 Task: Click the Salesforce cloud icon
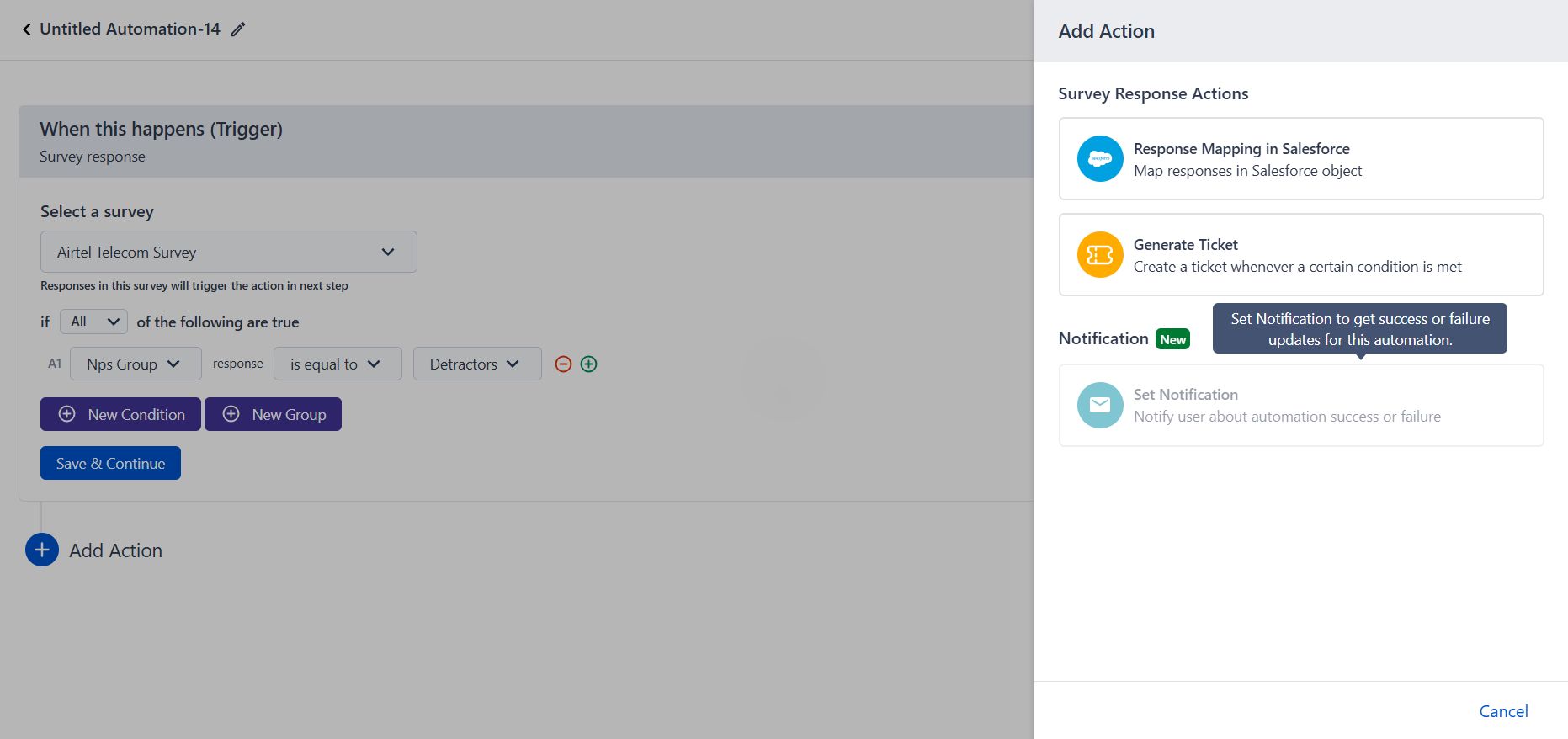click(1100, 158)
